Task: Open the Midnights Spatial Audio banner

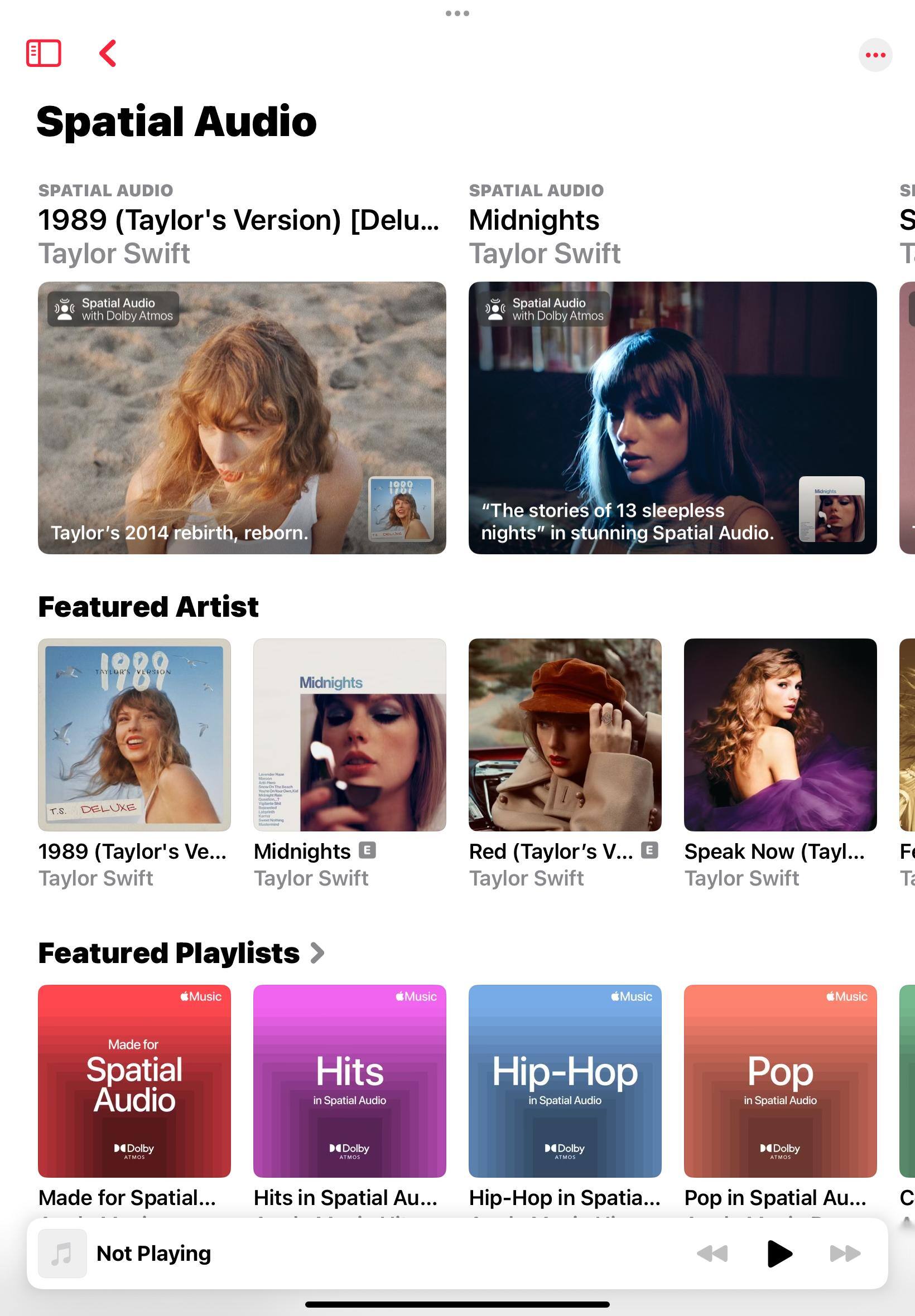Action: pyautogui.click(x=672, y=417)
